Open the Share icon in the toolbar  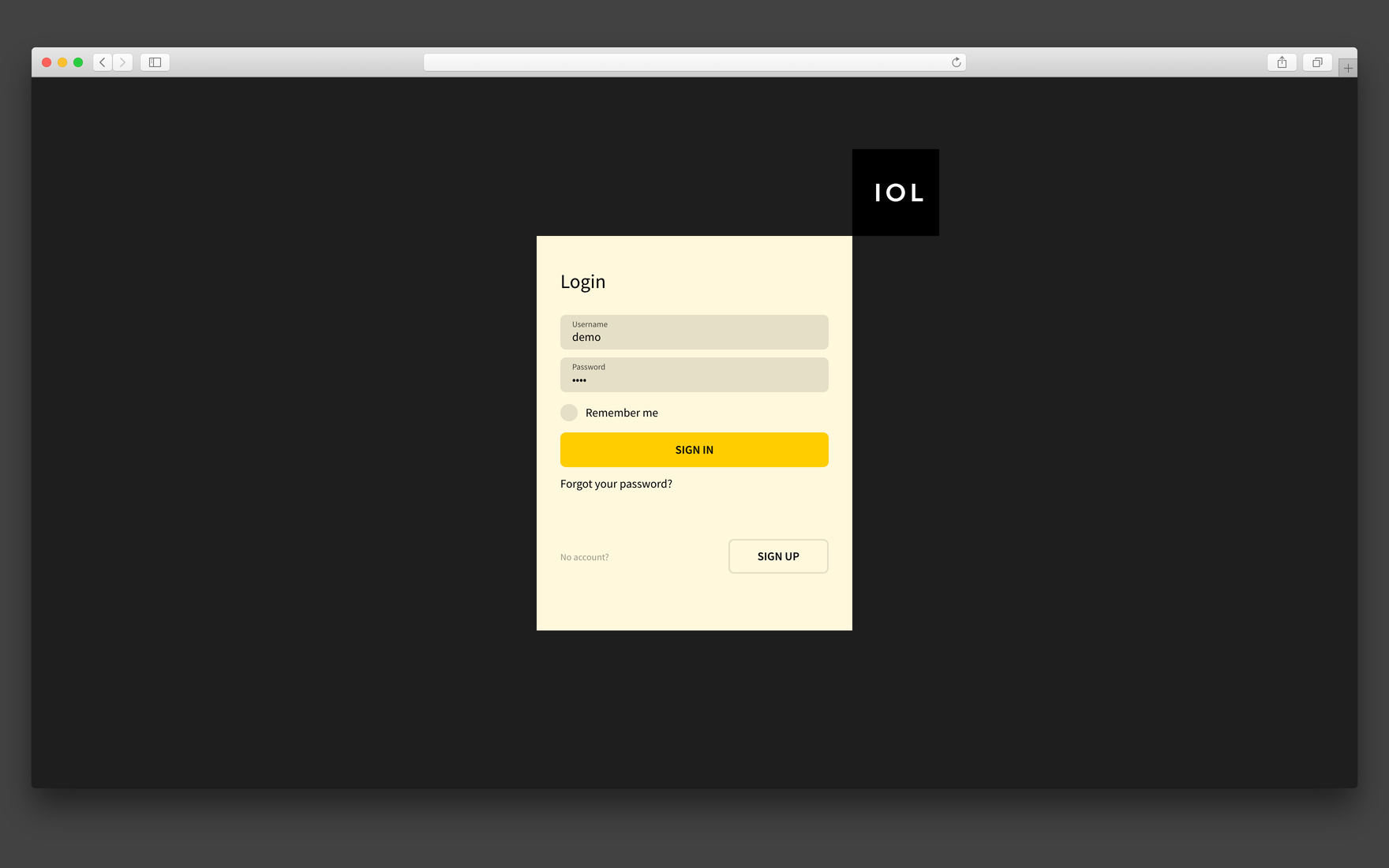1282,62
